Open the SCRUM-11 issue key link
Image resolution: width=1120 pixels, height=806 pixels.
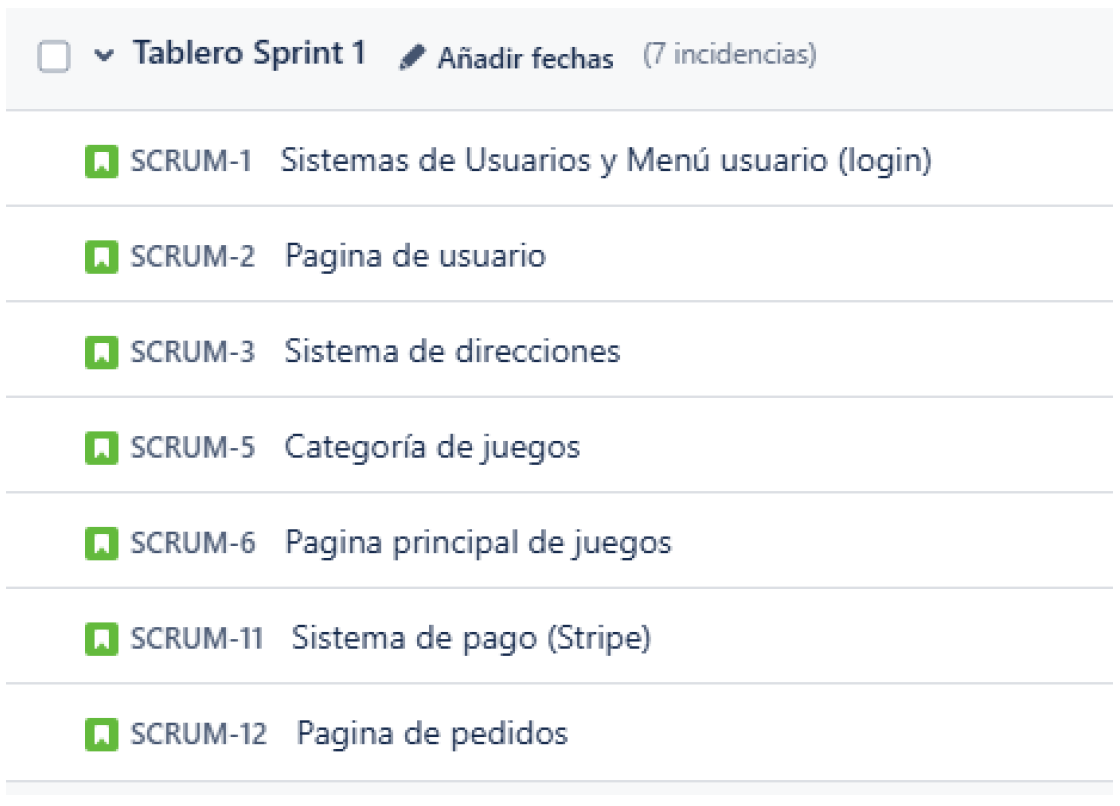point(196,639)
